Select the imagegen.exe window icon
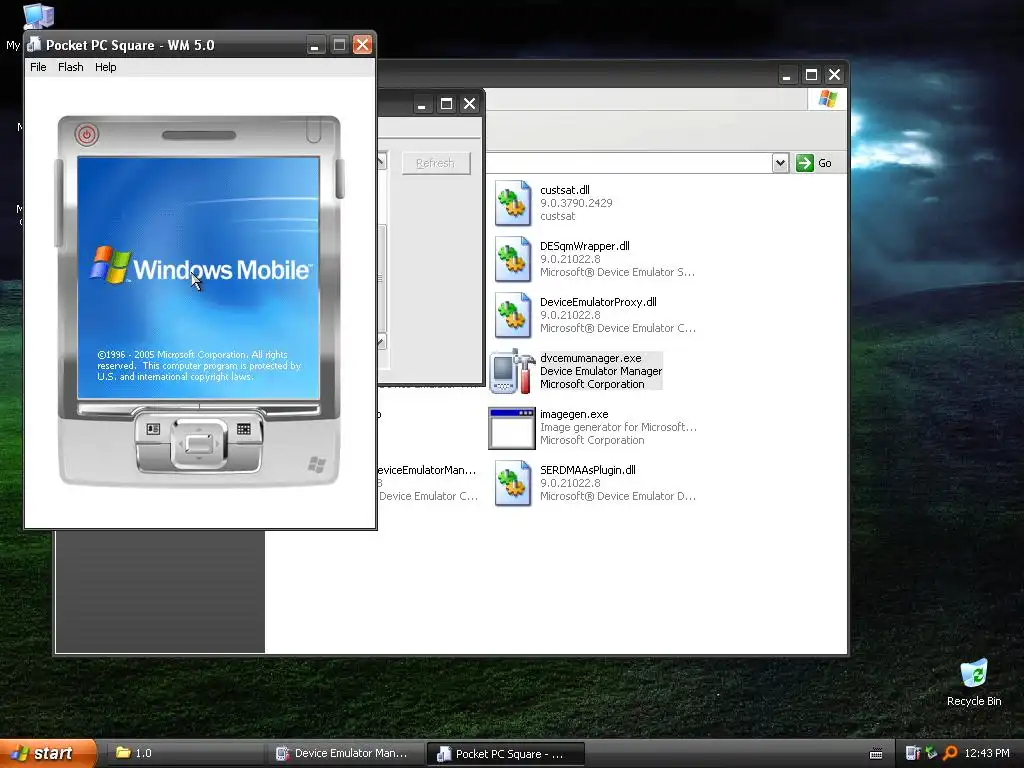 513,428
